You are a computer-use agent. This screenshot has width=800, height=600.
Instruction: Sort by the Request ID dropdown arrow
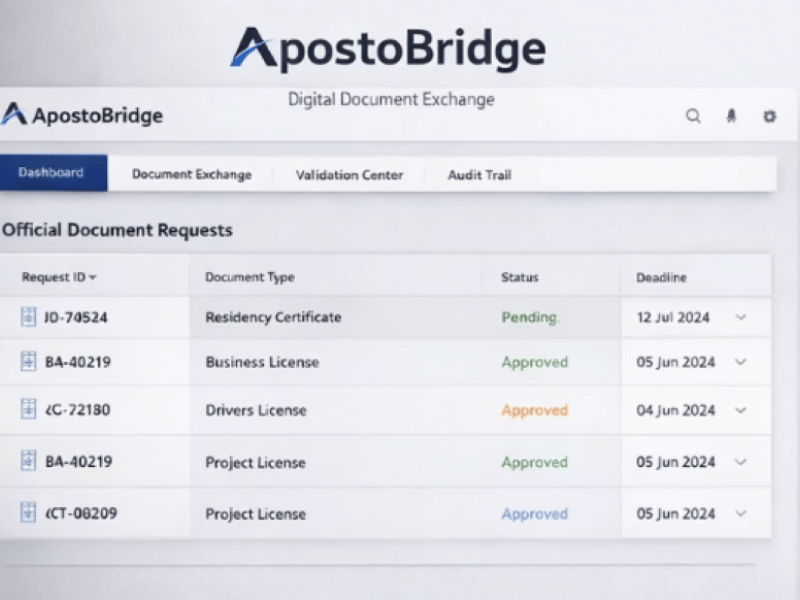(92, 278)
